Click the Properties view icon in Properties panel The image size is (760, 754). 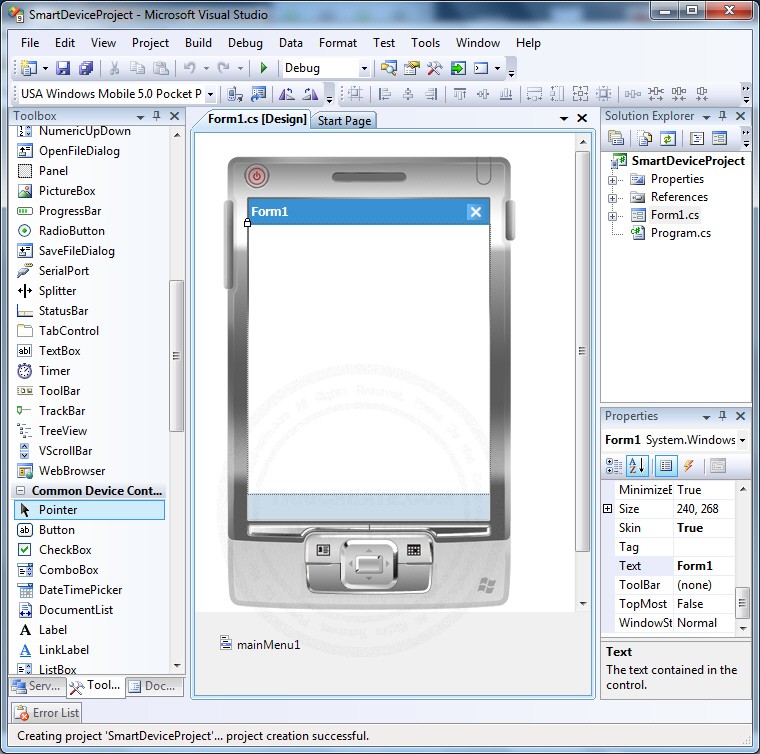[666, 466]
